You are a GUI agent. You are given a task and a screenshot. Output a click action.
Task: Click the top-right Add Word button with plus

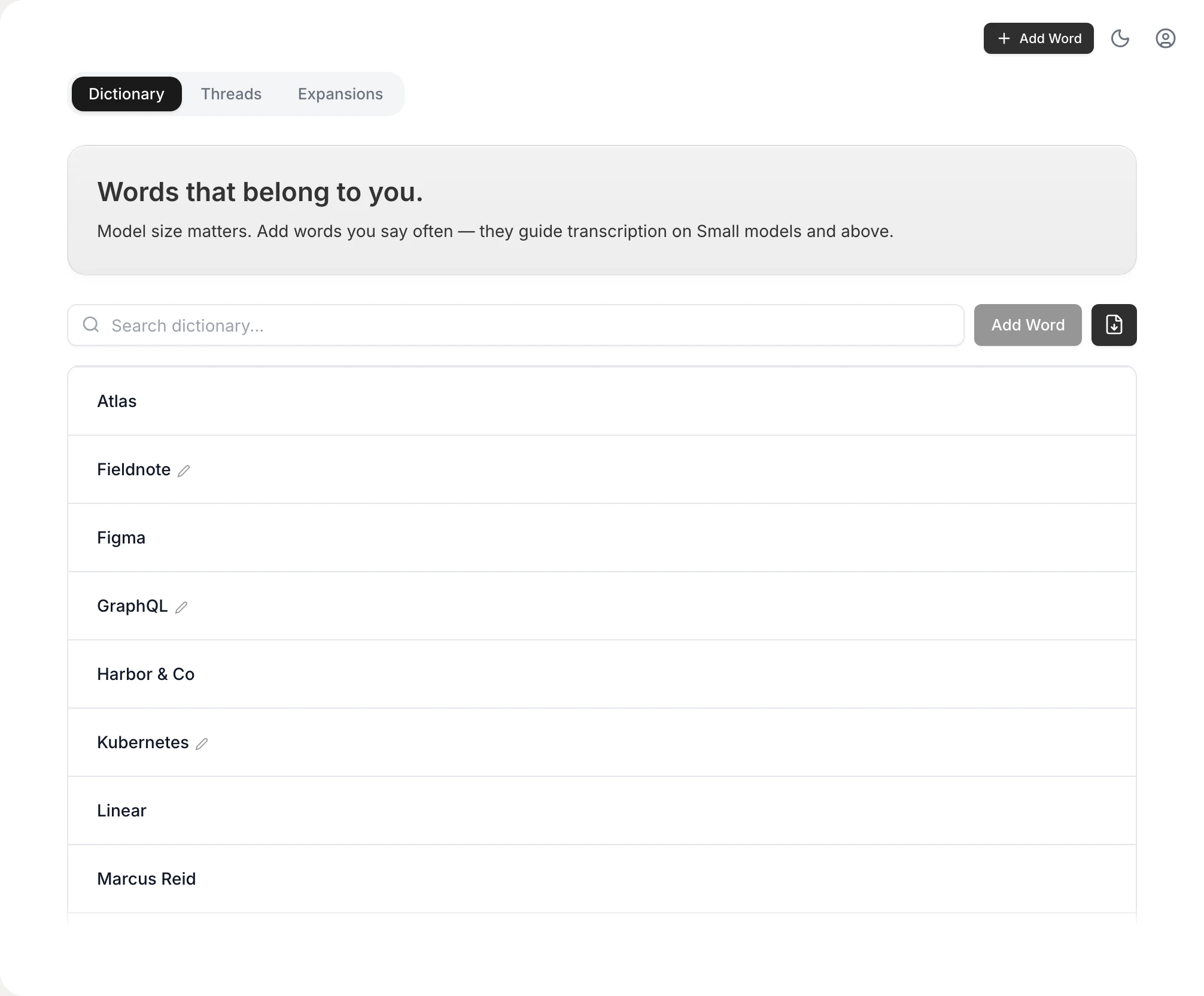(1038, 38)
